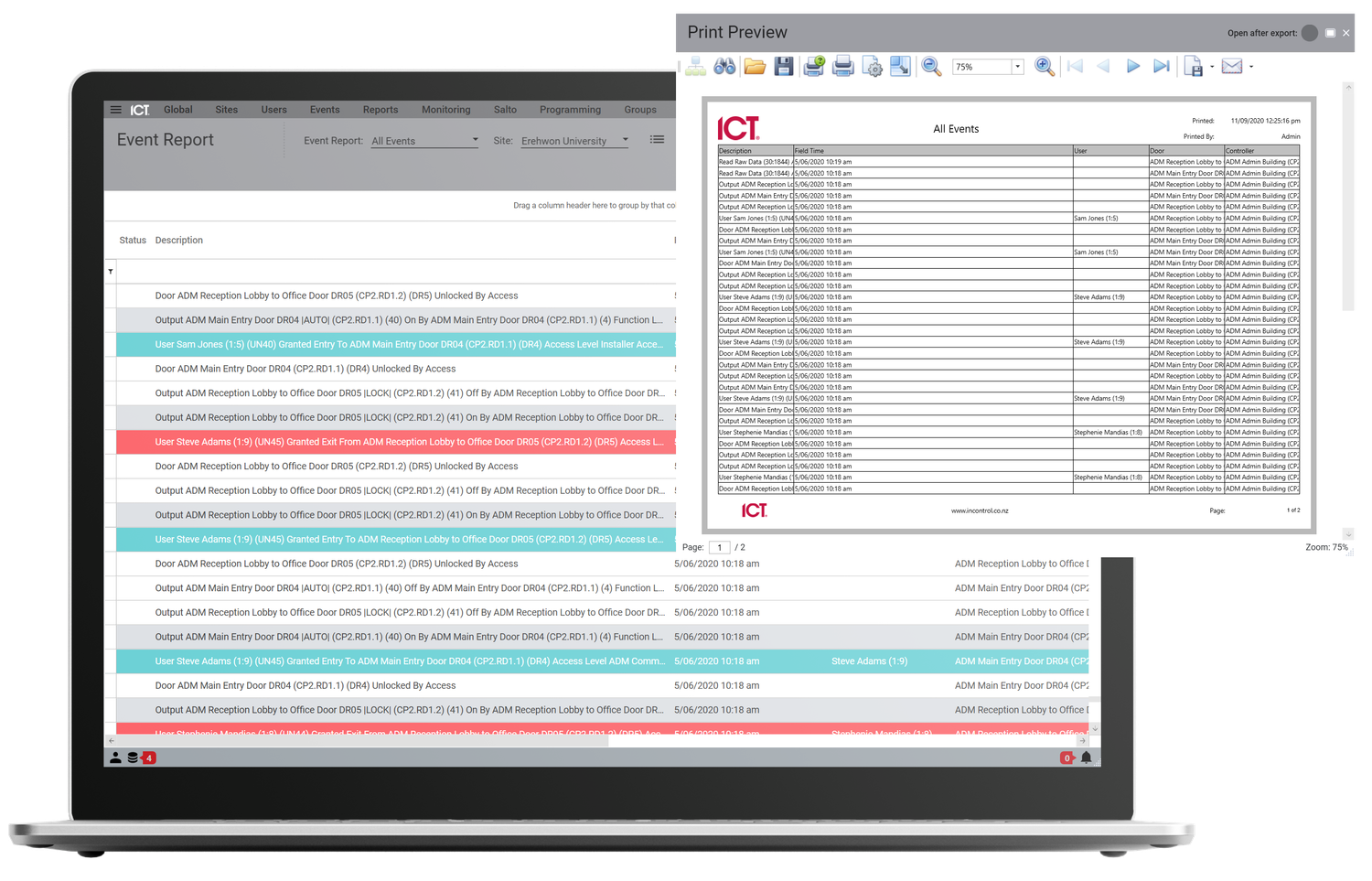1372x881 pixels.
Task: Click the Description column header
Action: click(179, 241)
